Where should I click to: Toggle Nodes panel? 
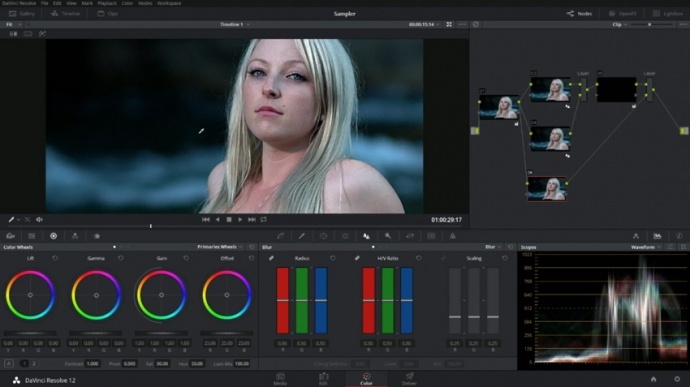[x=580, y=14]
